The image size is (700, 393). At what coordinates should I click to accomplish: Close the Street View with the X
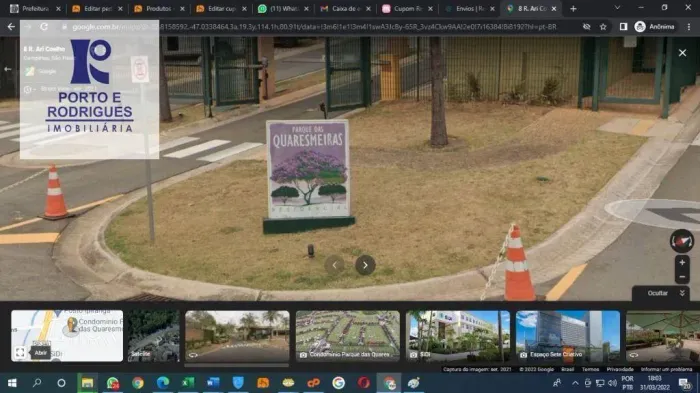(x=683, y=53)
